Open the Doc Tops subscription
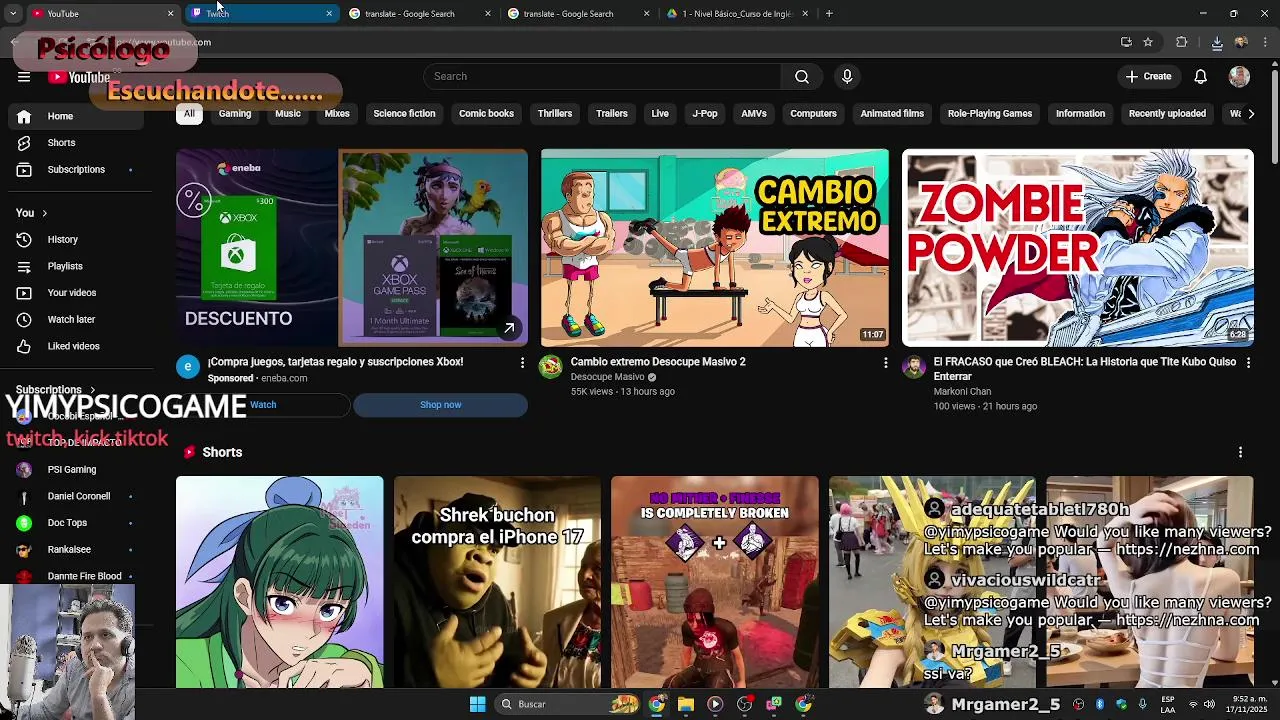1280x720 pixels. pos(75,523)
